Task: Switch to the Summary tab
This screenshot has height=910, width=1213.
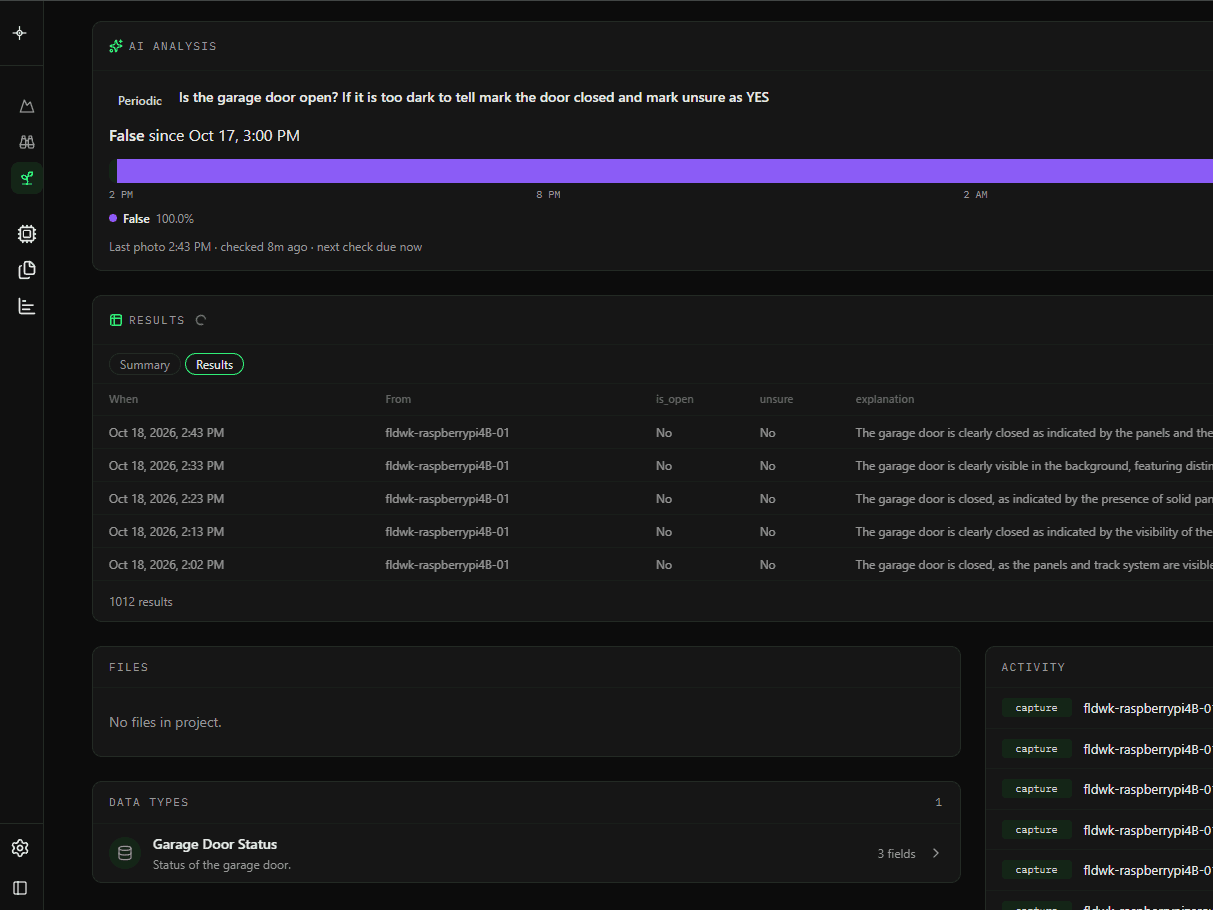Action: (x=145, y=365)
